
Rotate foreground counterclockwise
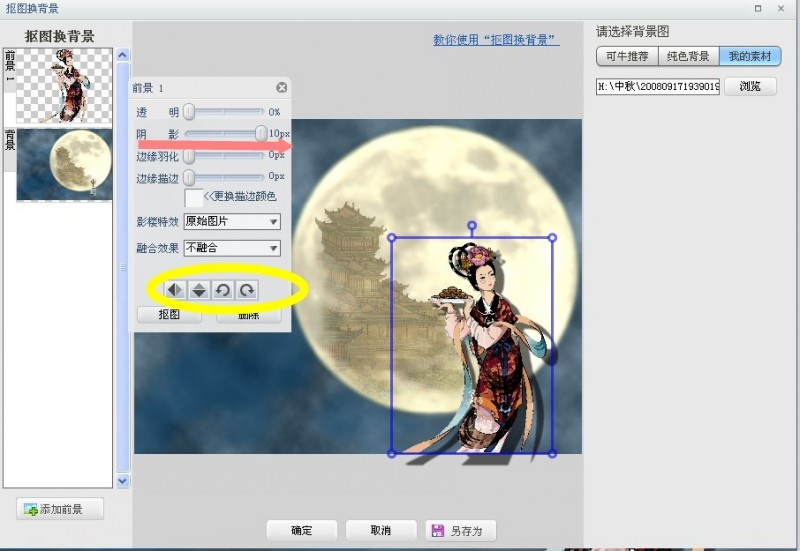point(222,290)
